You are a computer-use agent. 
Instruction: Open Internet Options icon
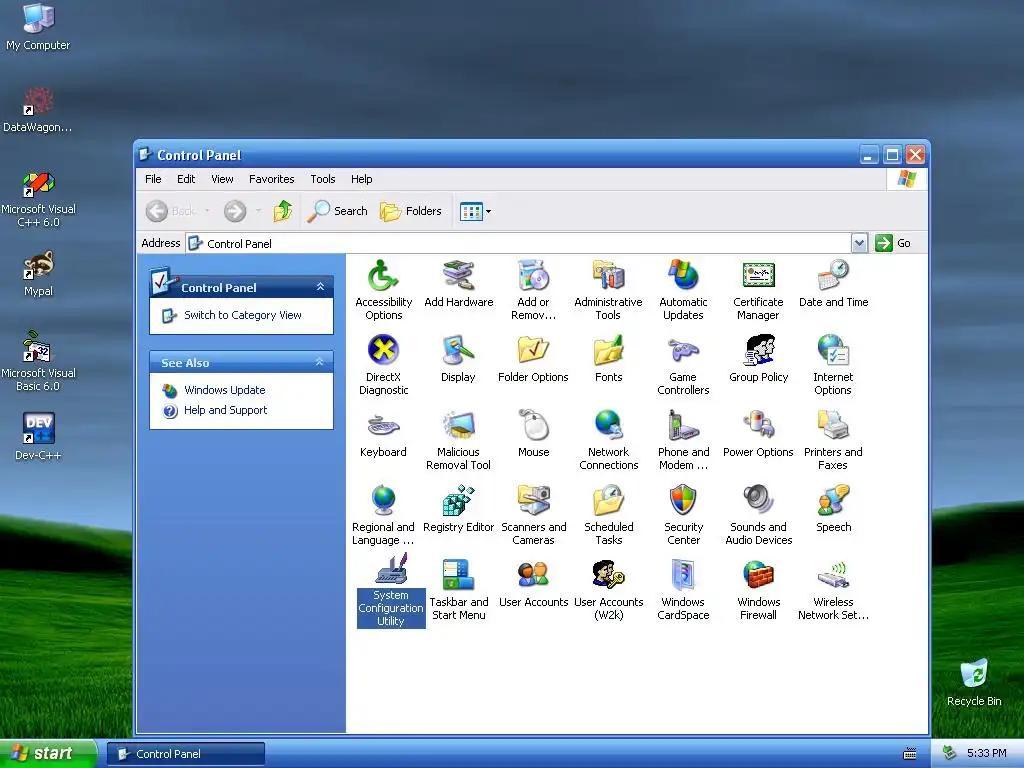[833, 365]
